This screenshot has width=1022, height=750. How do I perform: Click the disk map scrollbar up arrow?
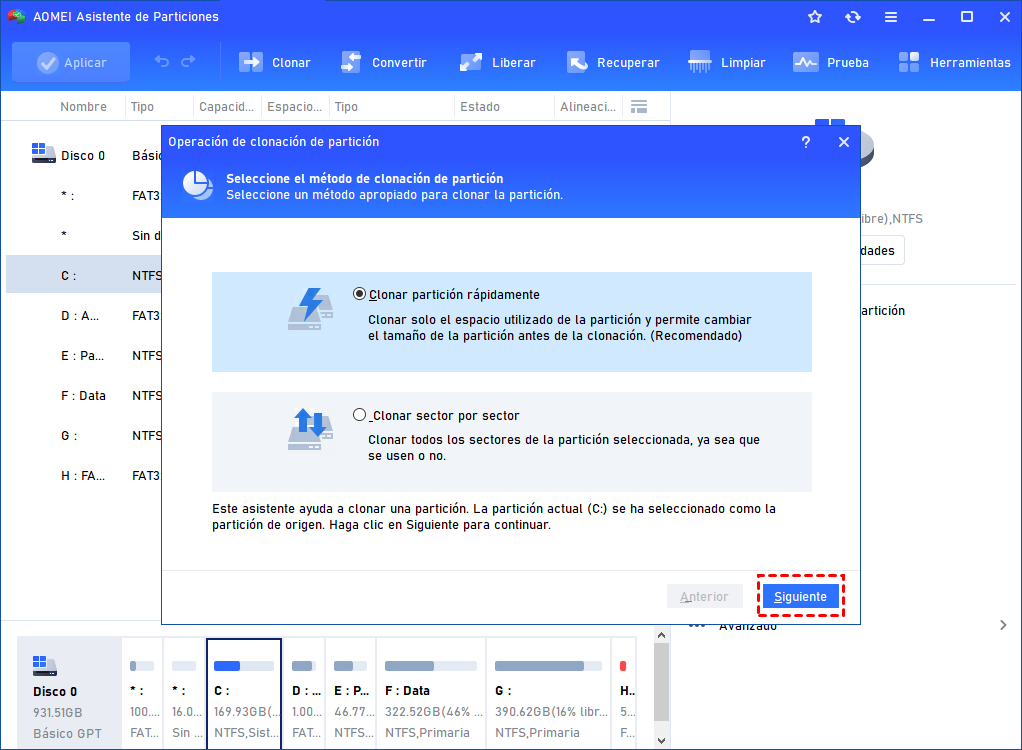[x=662, y=635]
